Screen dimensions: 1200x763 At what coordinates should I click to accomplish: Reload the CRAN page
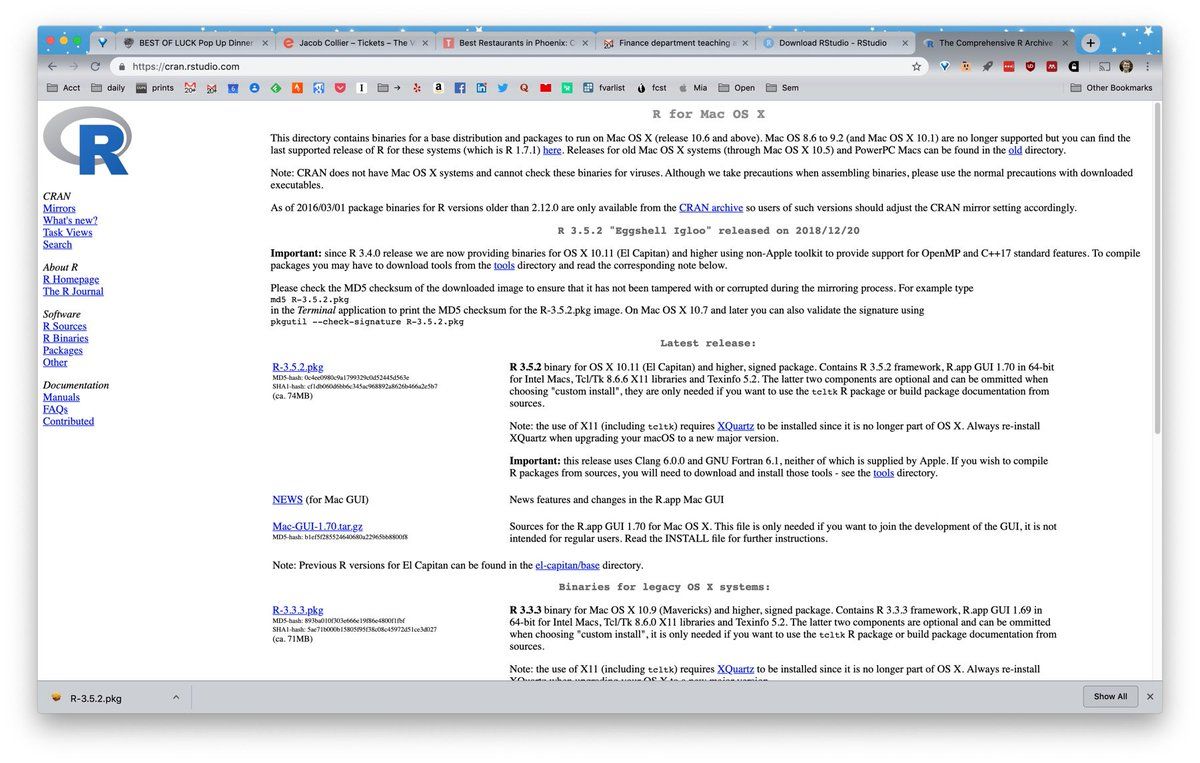95,67
